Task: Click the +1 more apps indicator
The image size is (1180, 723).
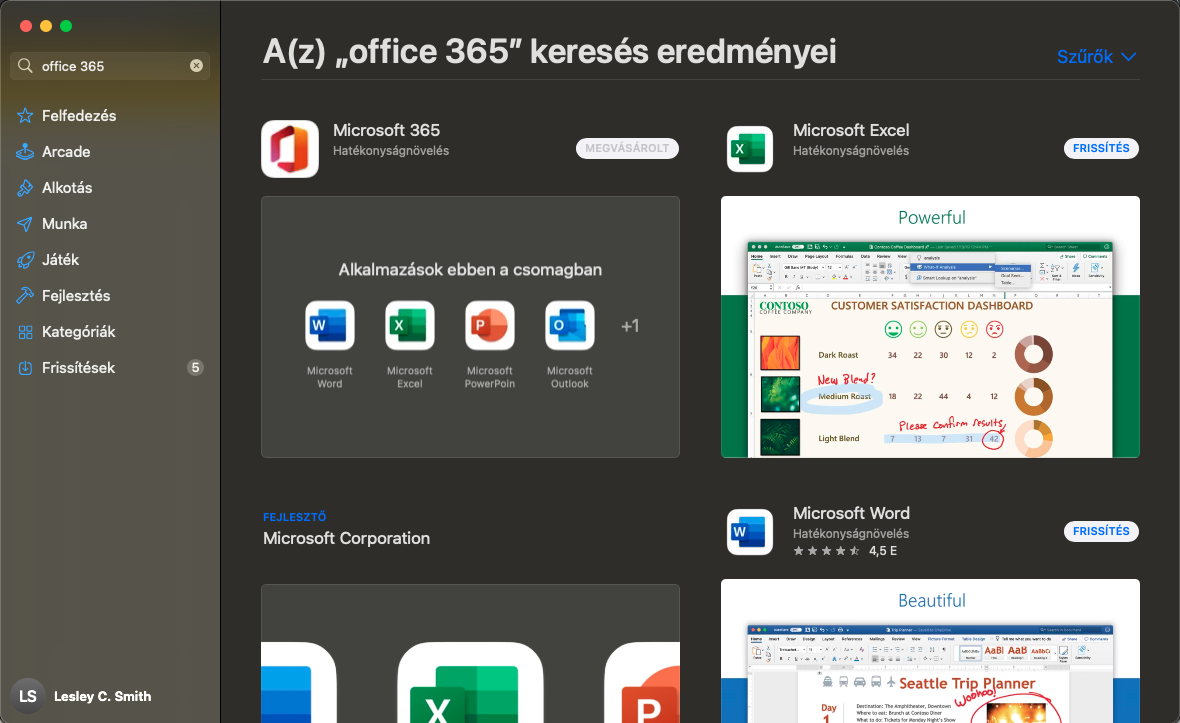Action: point(630,326)
